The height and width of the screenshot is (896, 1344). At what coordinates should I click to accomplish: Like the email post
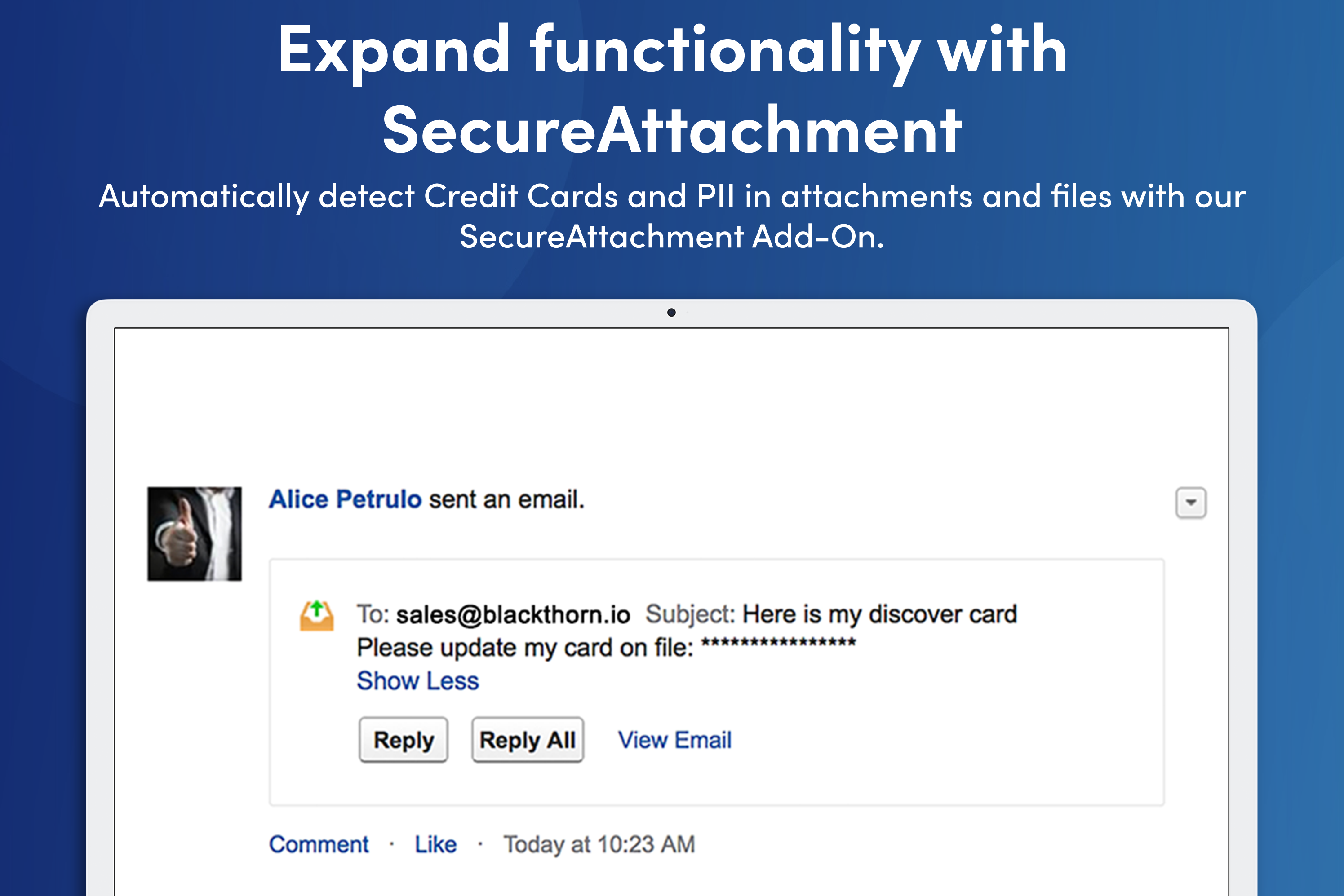click(435, 844)
